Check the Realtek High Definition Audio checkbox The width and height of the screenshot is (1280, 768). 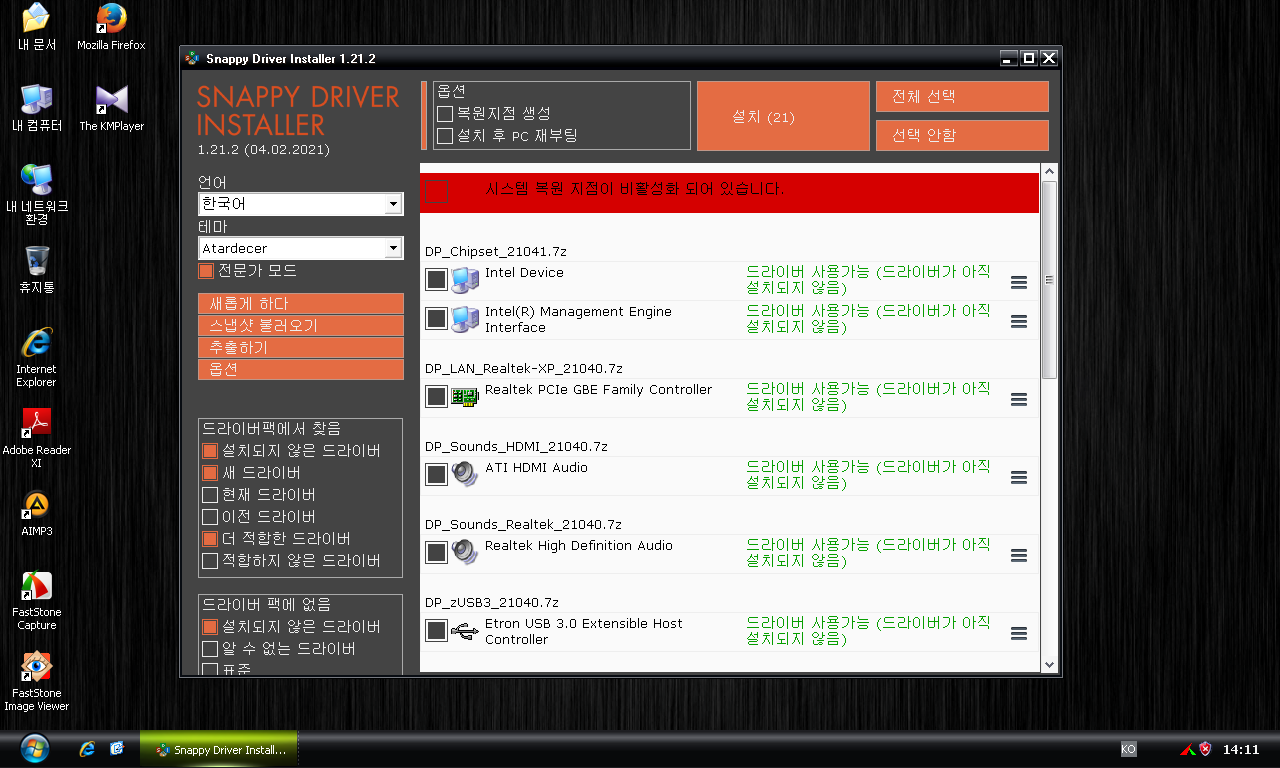436,552
